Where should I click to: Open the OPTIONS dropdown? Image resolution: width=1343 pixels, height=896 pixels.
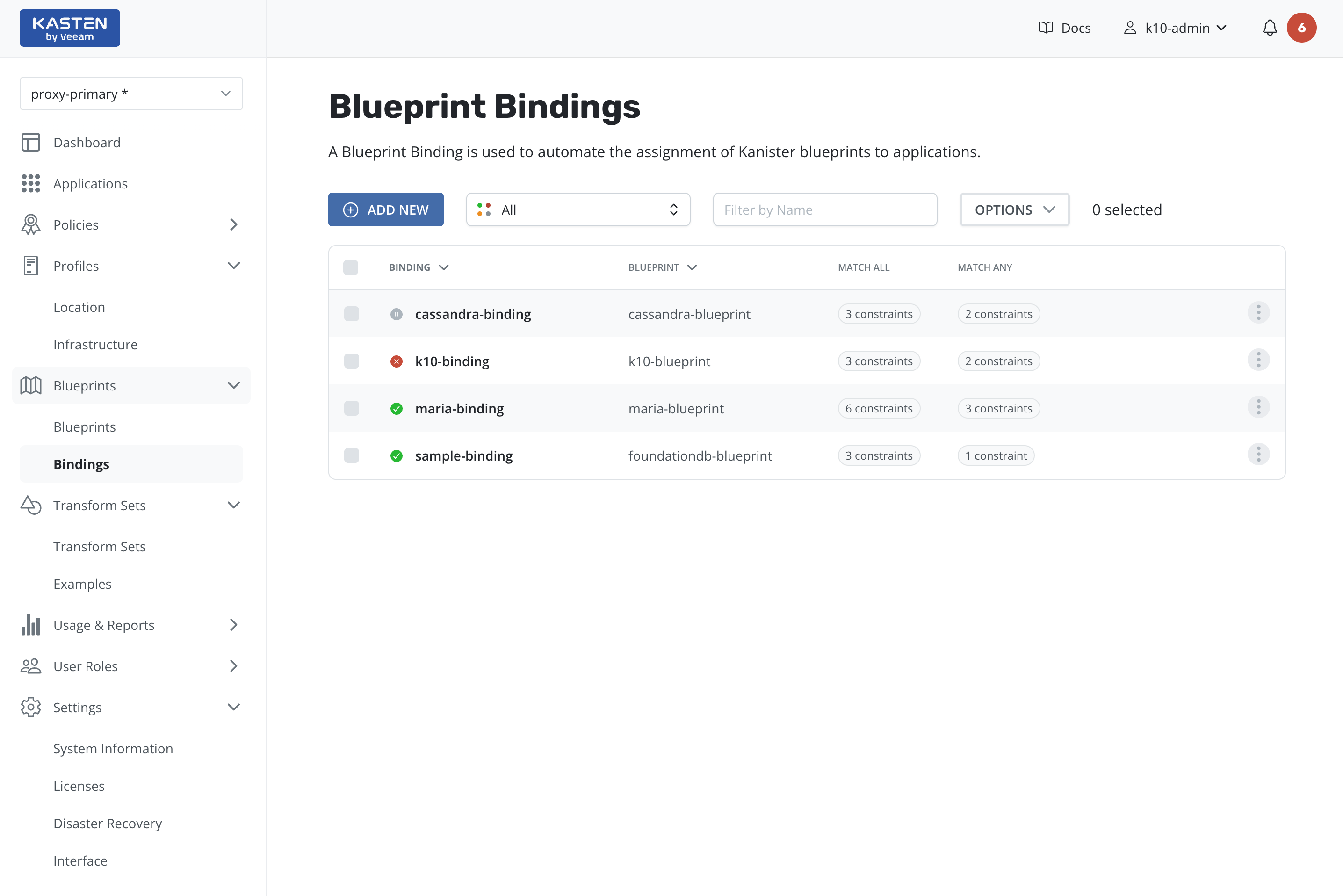pyautogui.click(x=1015, y=209)
